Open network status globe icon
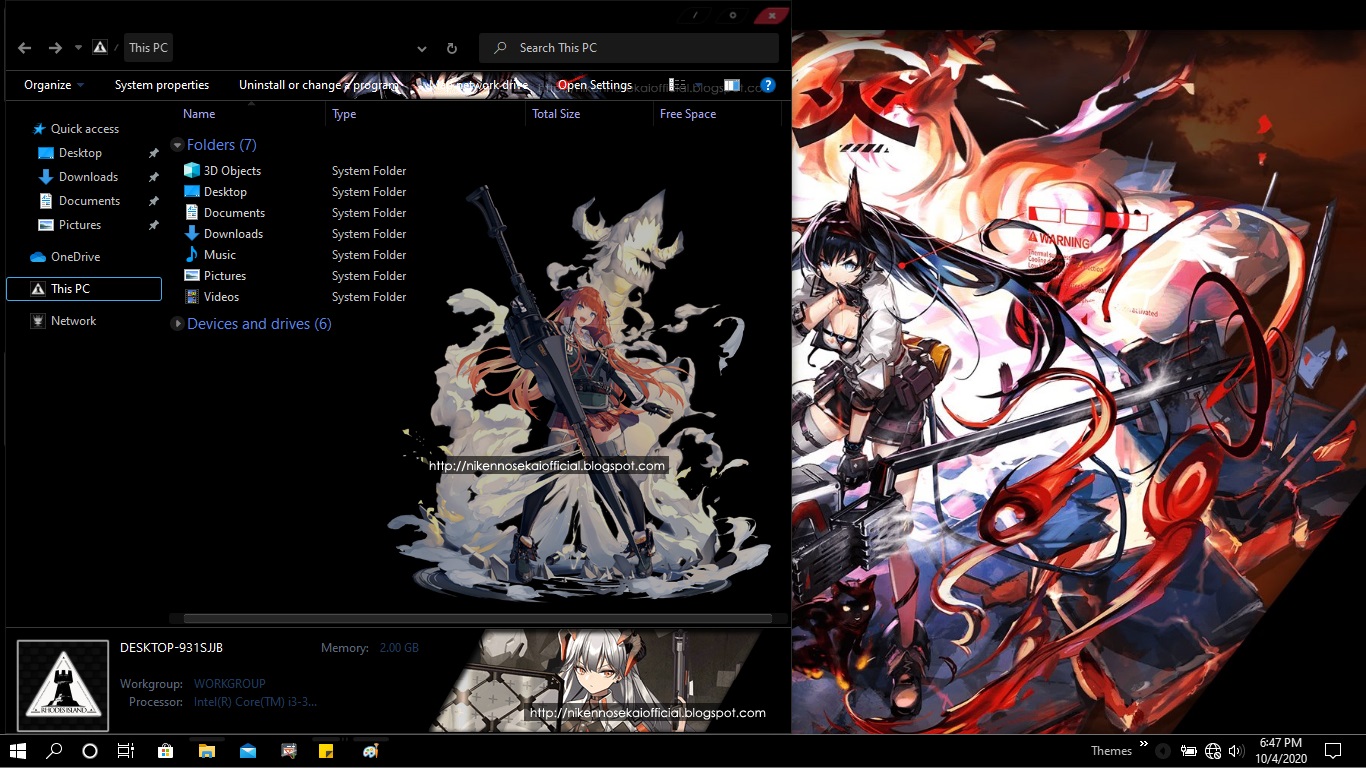Image resolution: width=1366 pixels, height=768 pixels. coord(1213,751)
